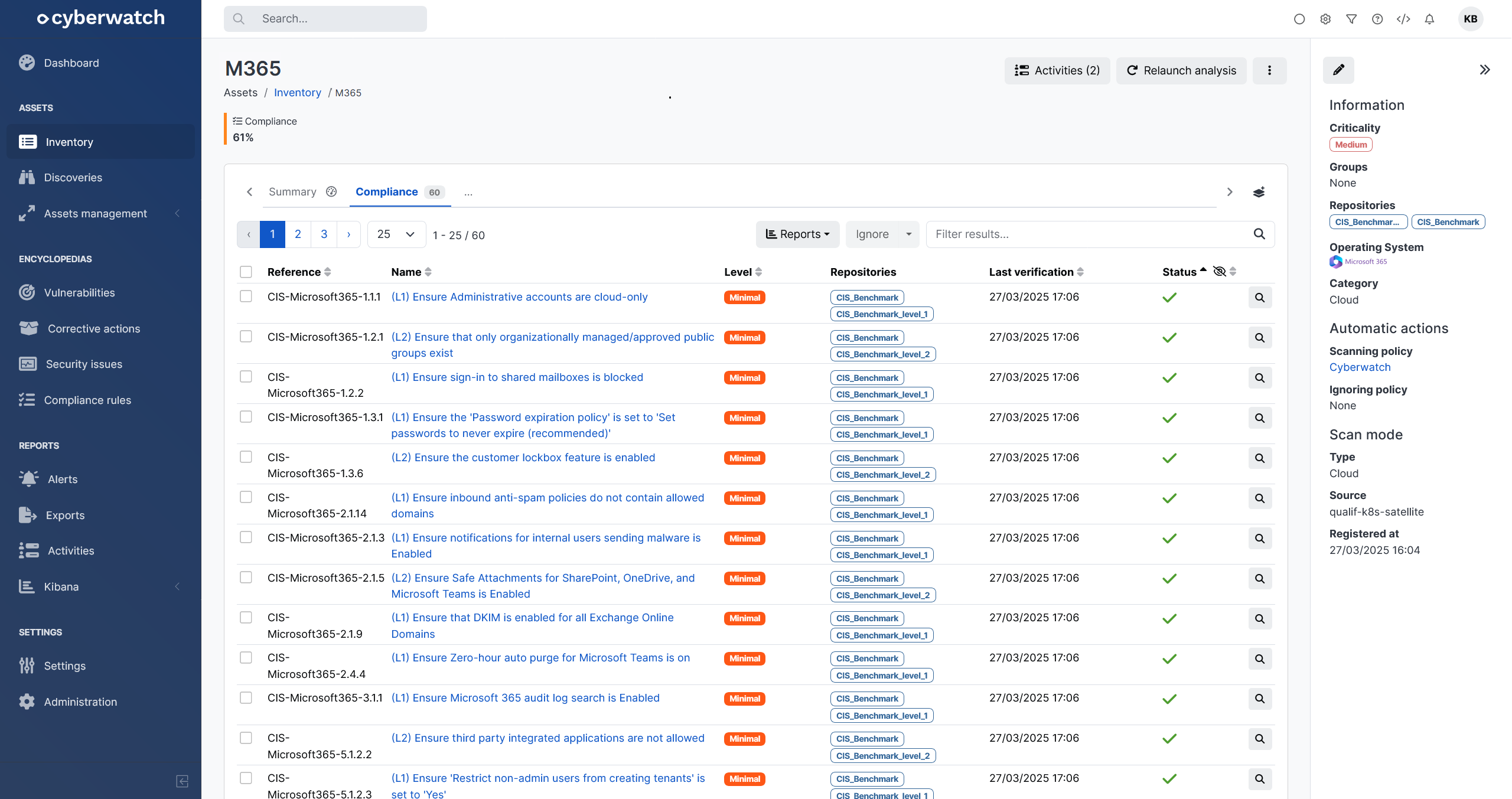Sort table by Last verification column

tap(1036, 272)
